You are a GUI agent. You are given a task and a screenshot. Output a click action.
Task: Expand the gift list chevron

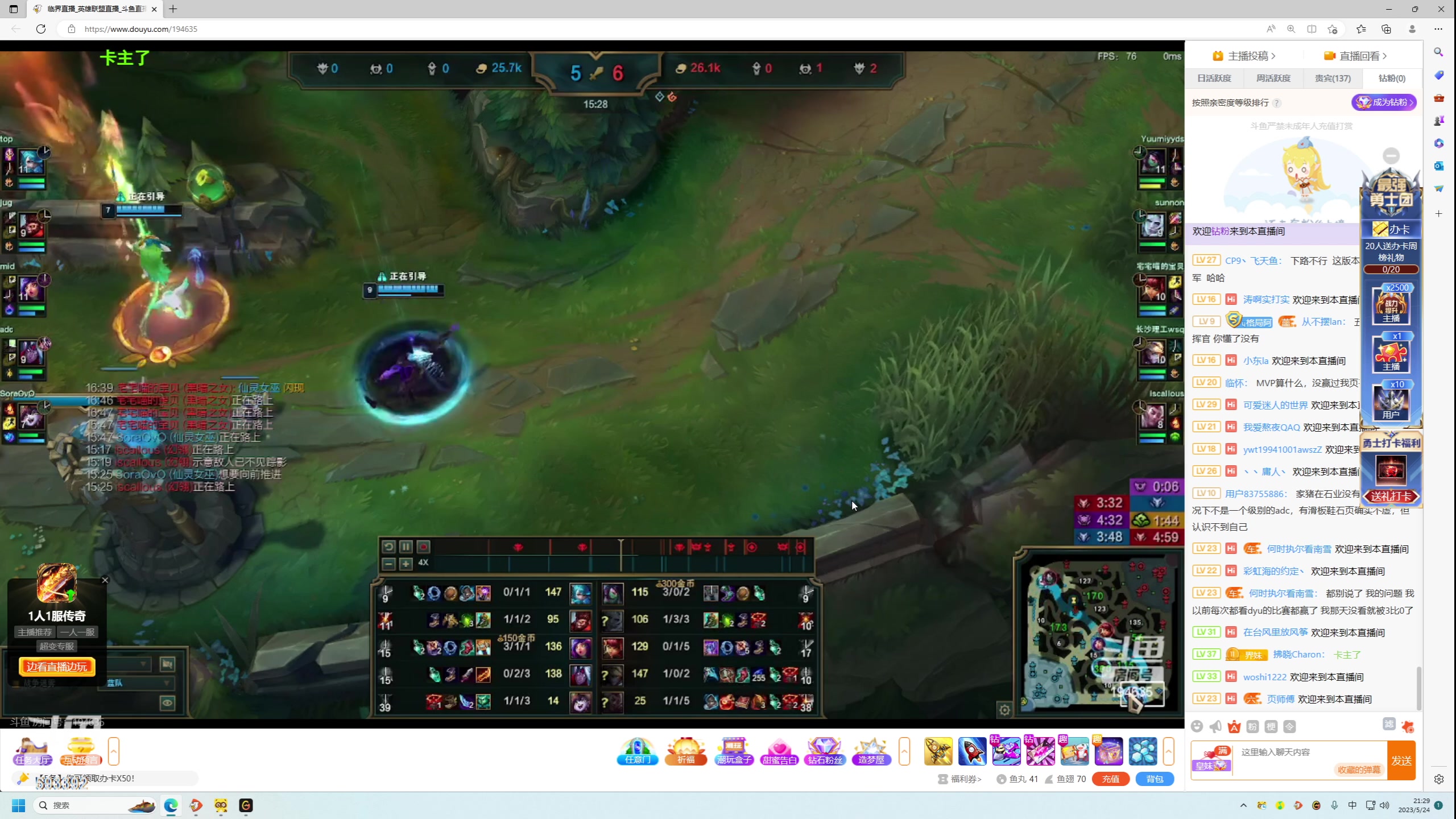[1168, 751]
